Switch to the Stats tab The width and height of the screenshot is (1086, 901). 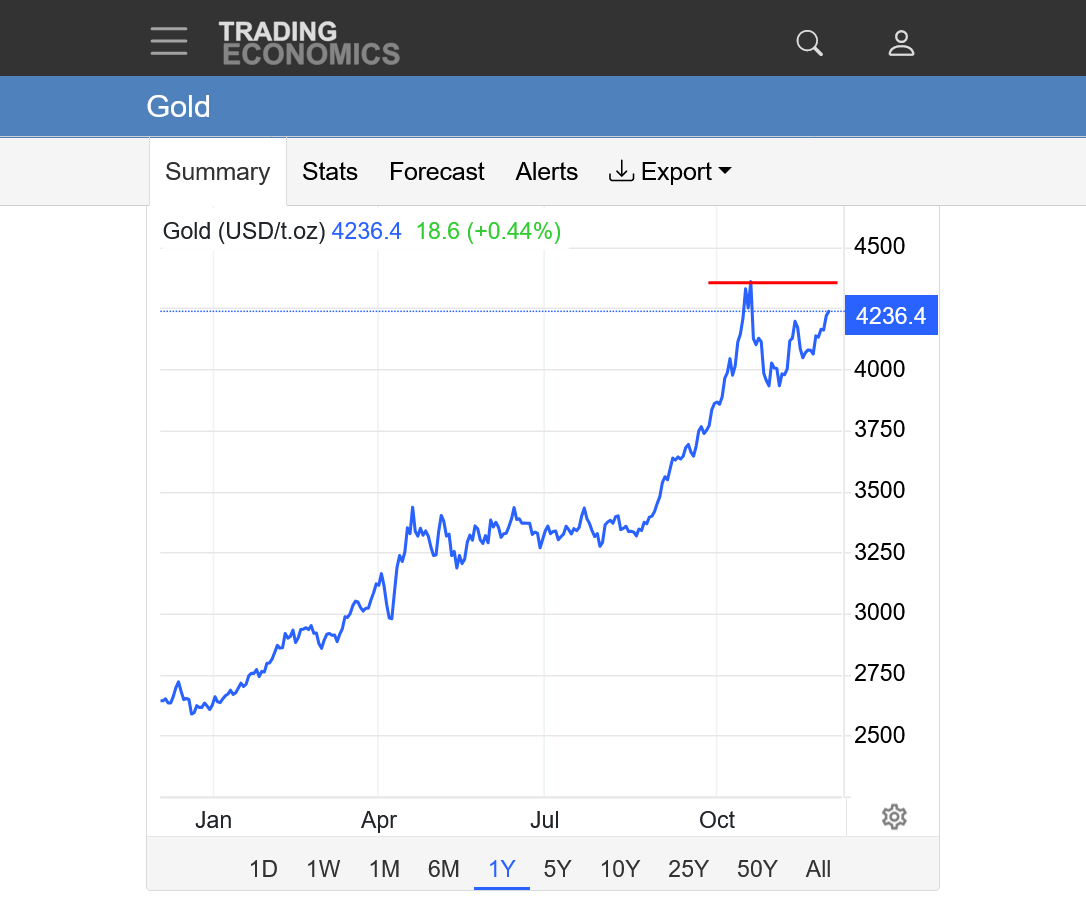click(330, 172)
